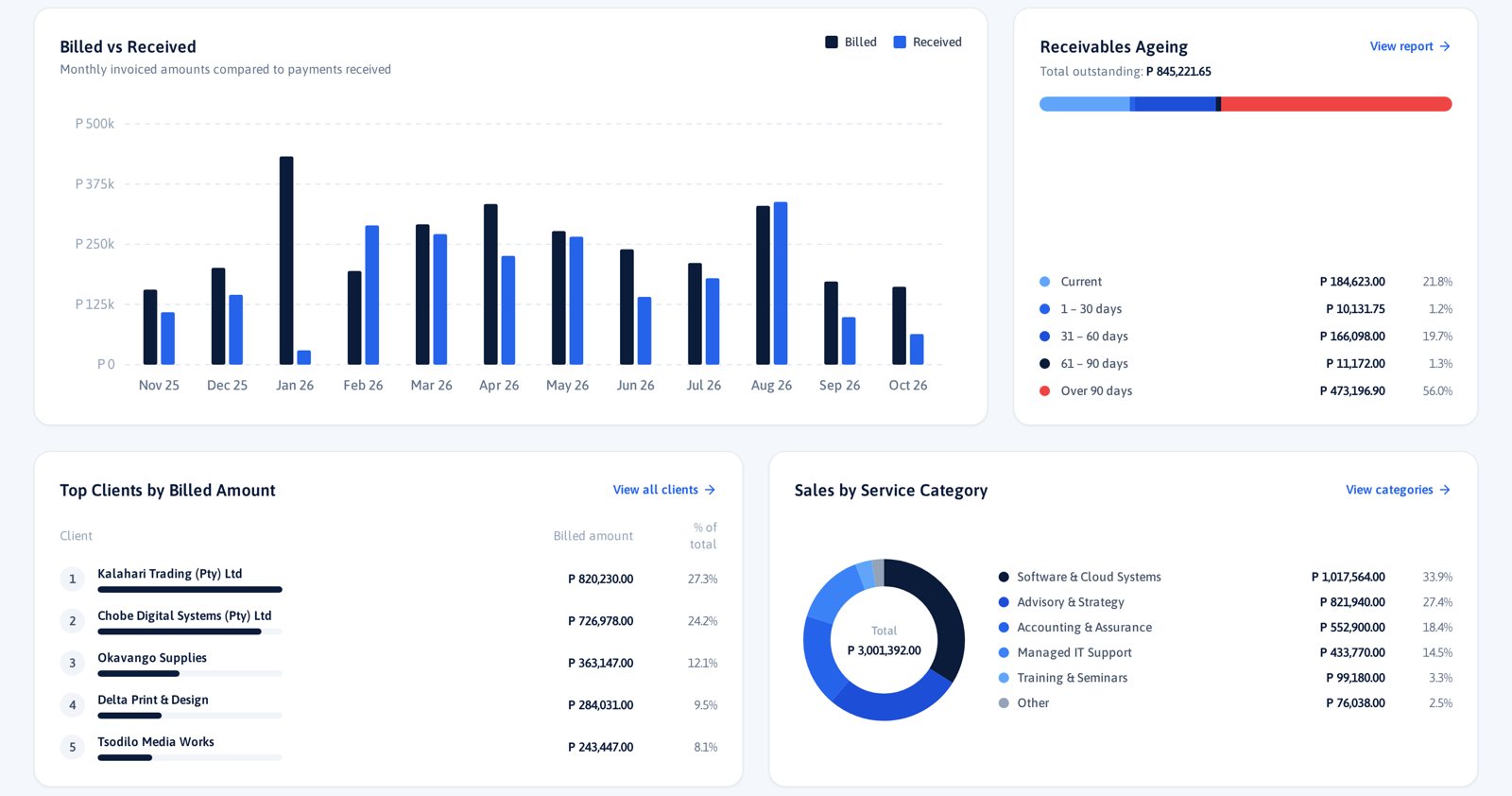Select the 1 – 30 days label
The height and width of the screenshot is (796, 1512).
pyautogui.click(x=1091, y=309)
